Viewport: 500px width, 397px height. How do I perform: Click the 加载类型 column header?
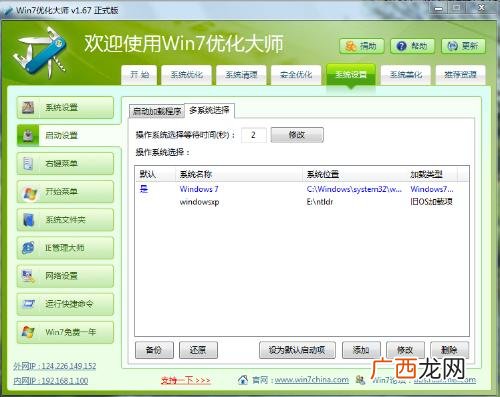[x=432, y=174]
